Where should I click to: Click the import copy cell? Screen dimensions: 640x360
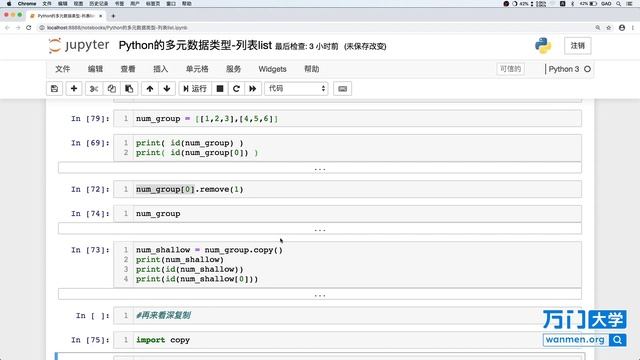[x=347, y=340]
